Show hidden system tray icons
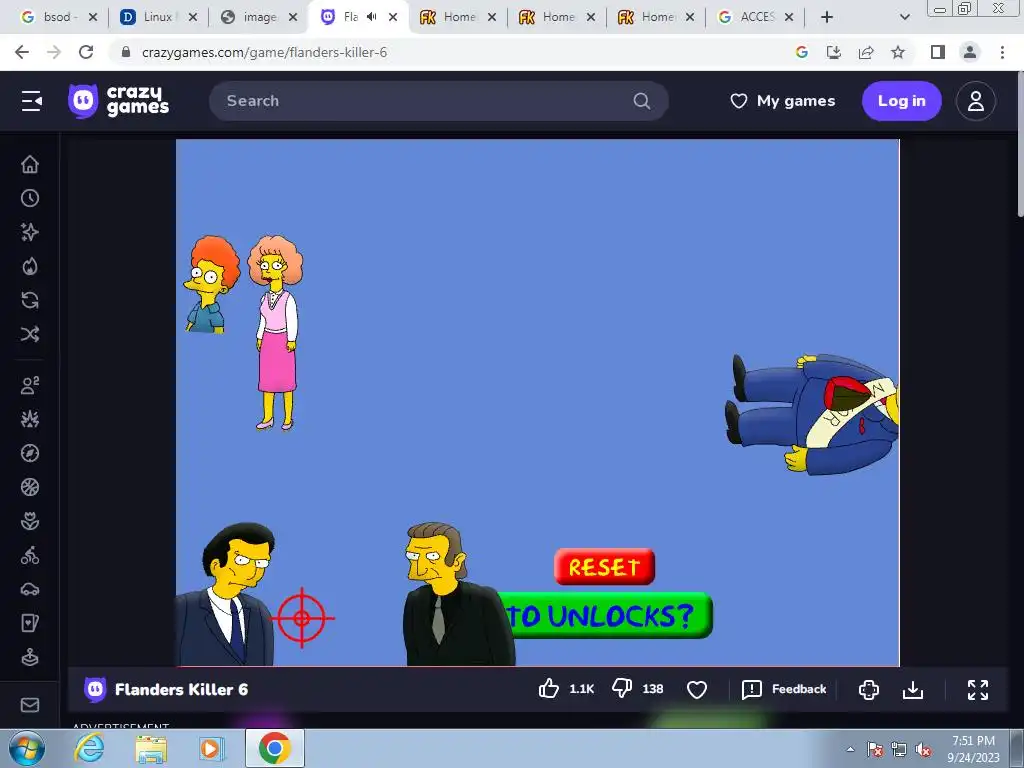The height and width of the screenshot is (768, 1024). pyautogui.click(x=850, y=749)
